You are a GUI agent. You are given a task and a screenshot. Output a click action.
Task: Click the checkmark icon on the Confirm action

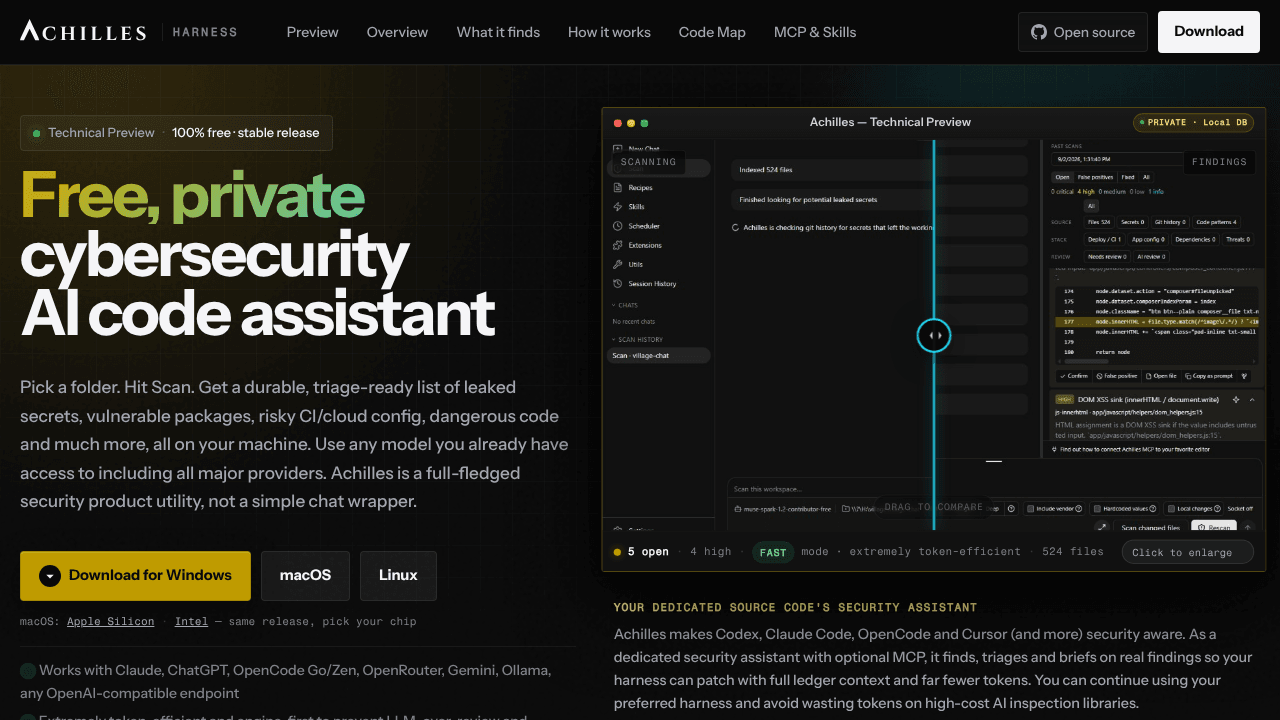click(1062, 376)
